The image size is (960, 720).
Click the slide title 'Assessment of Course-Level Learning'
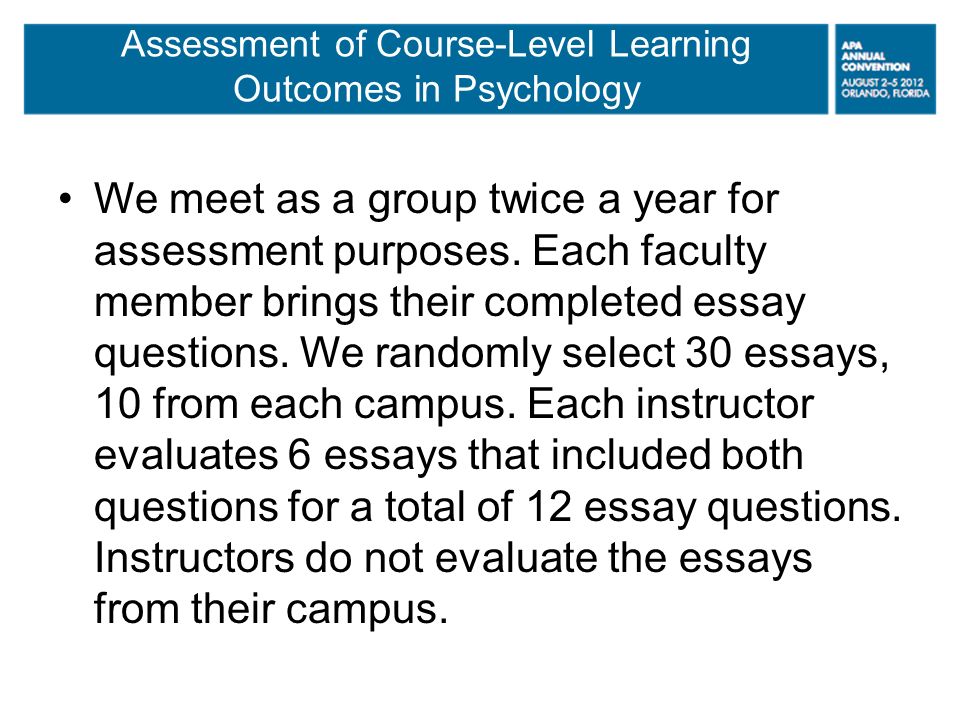(435, 45)
